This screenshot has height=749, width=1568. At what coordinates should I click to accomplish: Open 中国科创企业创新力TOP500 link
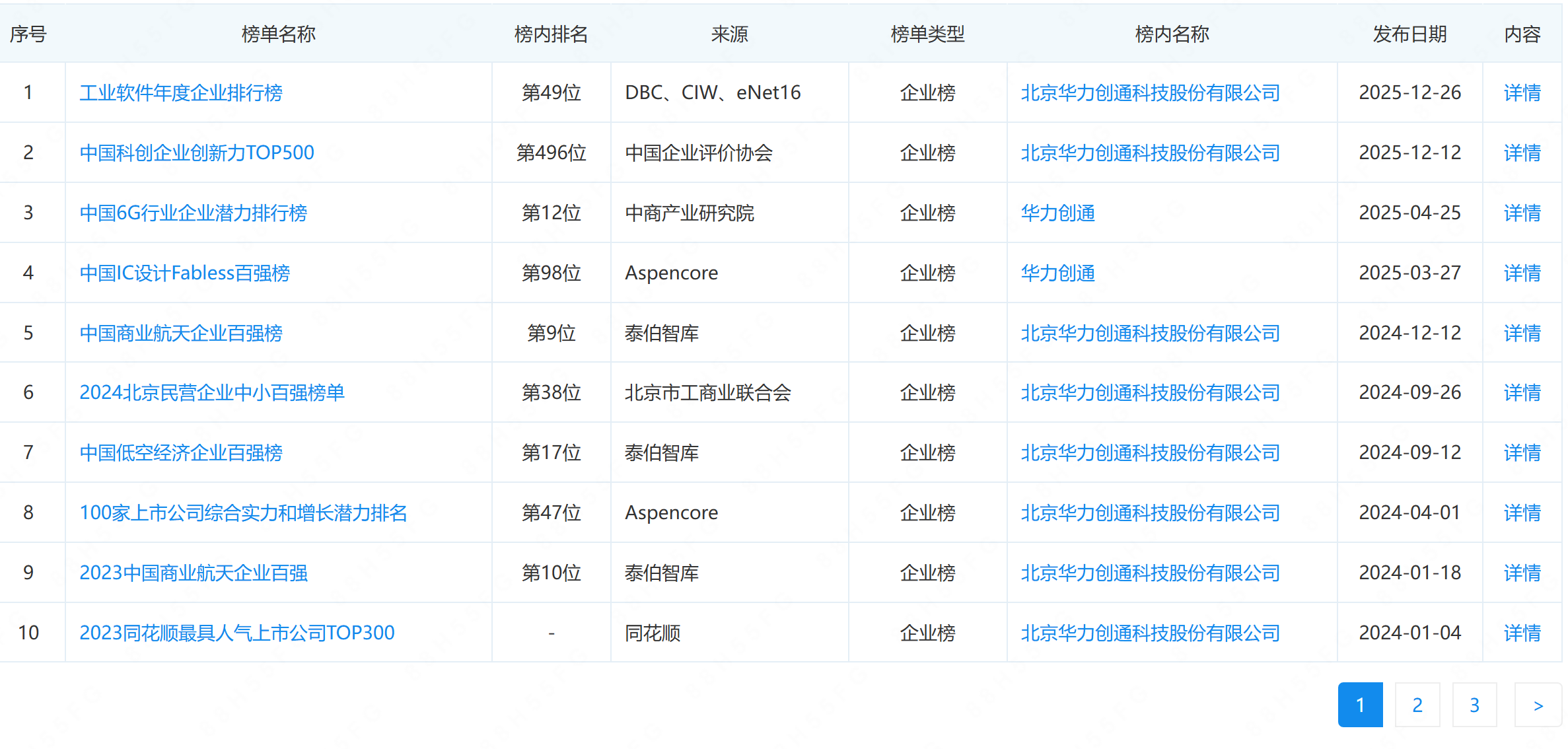(x=196, y=153)
